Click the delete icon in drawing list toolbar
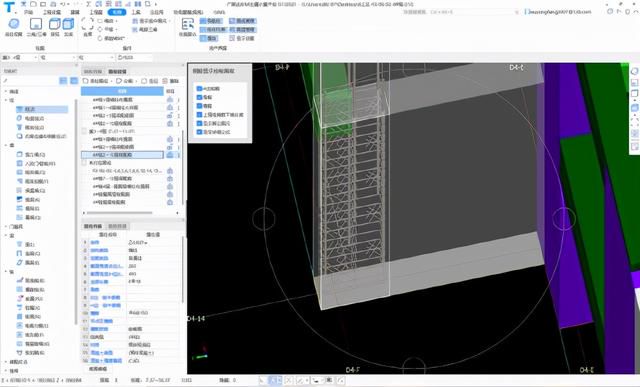 pyautogui.click(x=171, y=81)
